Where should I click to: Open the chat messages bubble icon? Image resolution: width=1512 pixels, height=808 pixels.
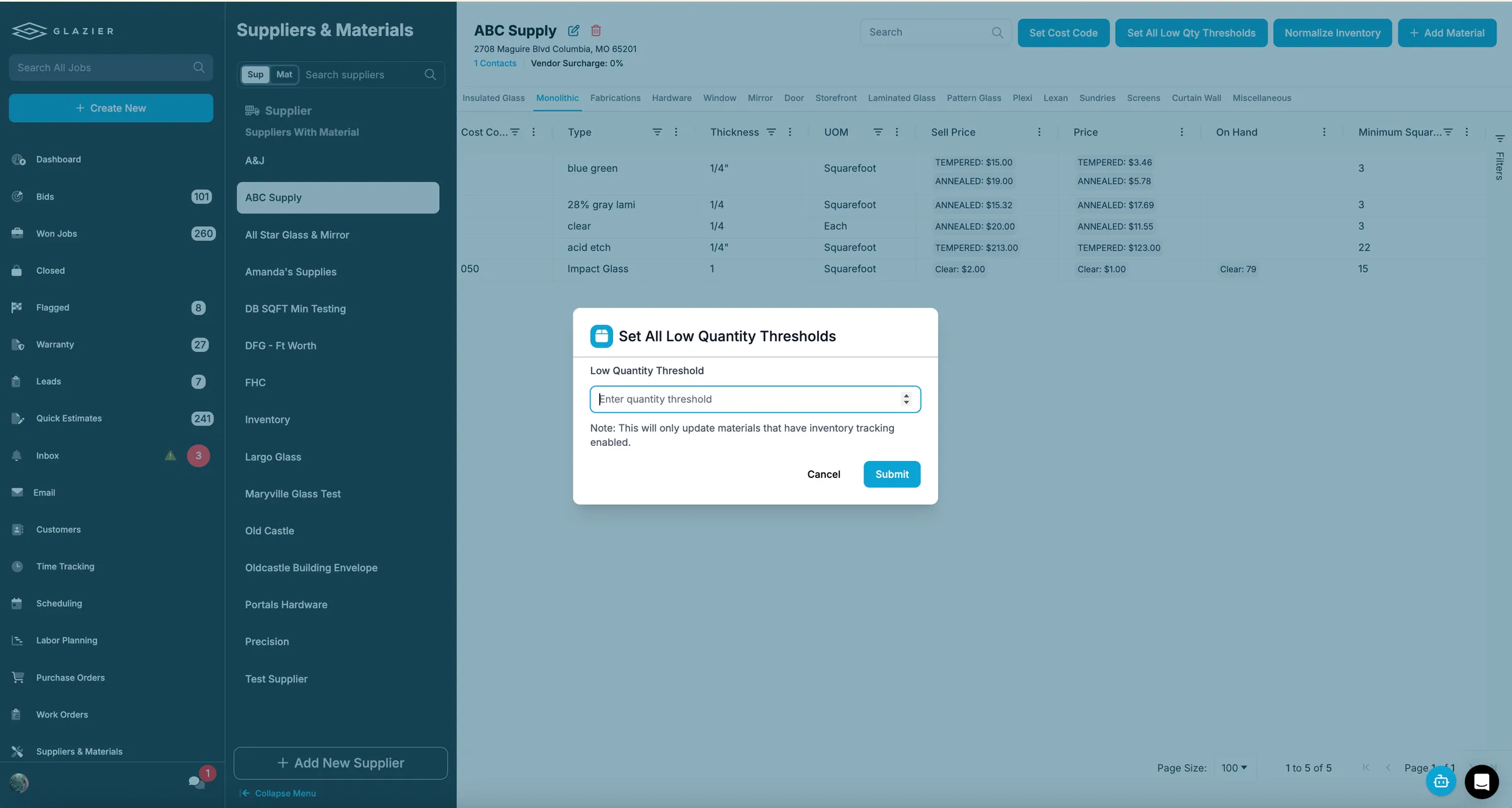click(x=196, y=782)
